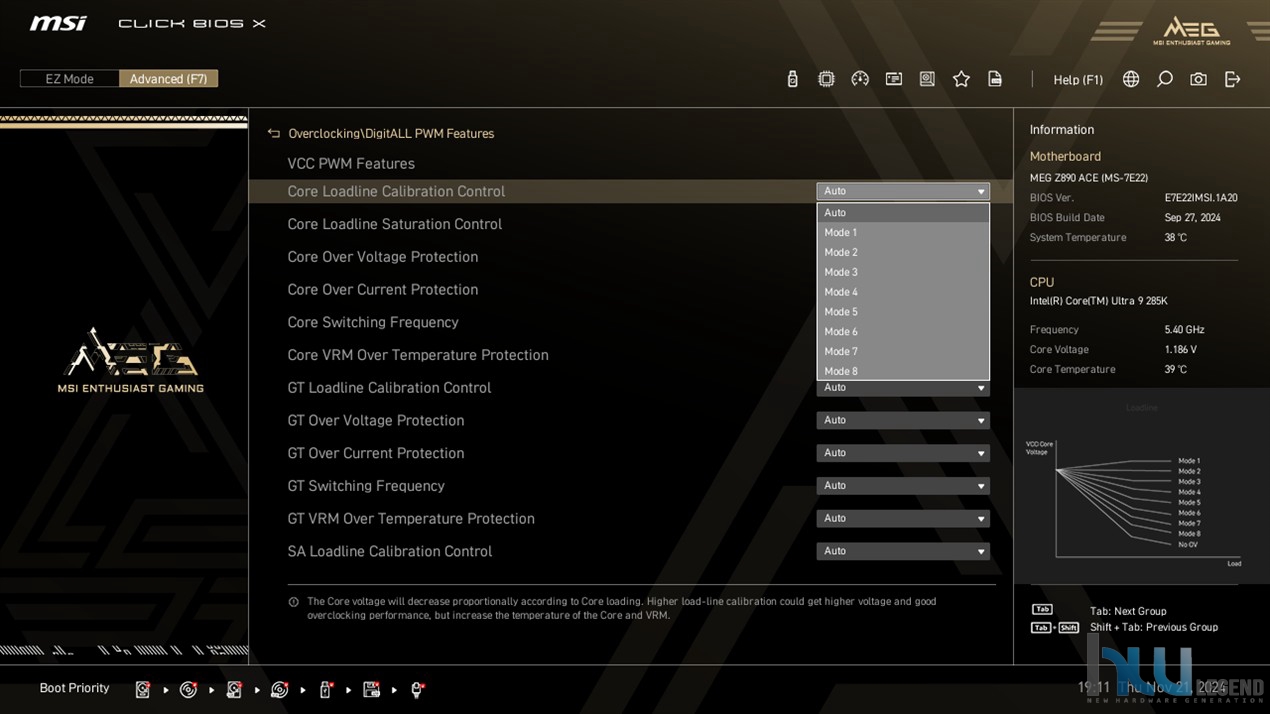This screenshot has height=714, width=1270.
Task: Open GT Over Current Protection dropdown
Action: coord(903,453)
